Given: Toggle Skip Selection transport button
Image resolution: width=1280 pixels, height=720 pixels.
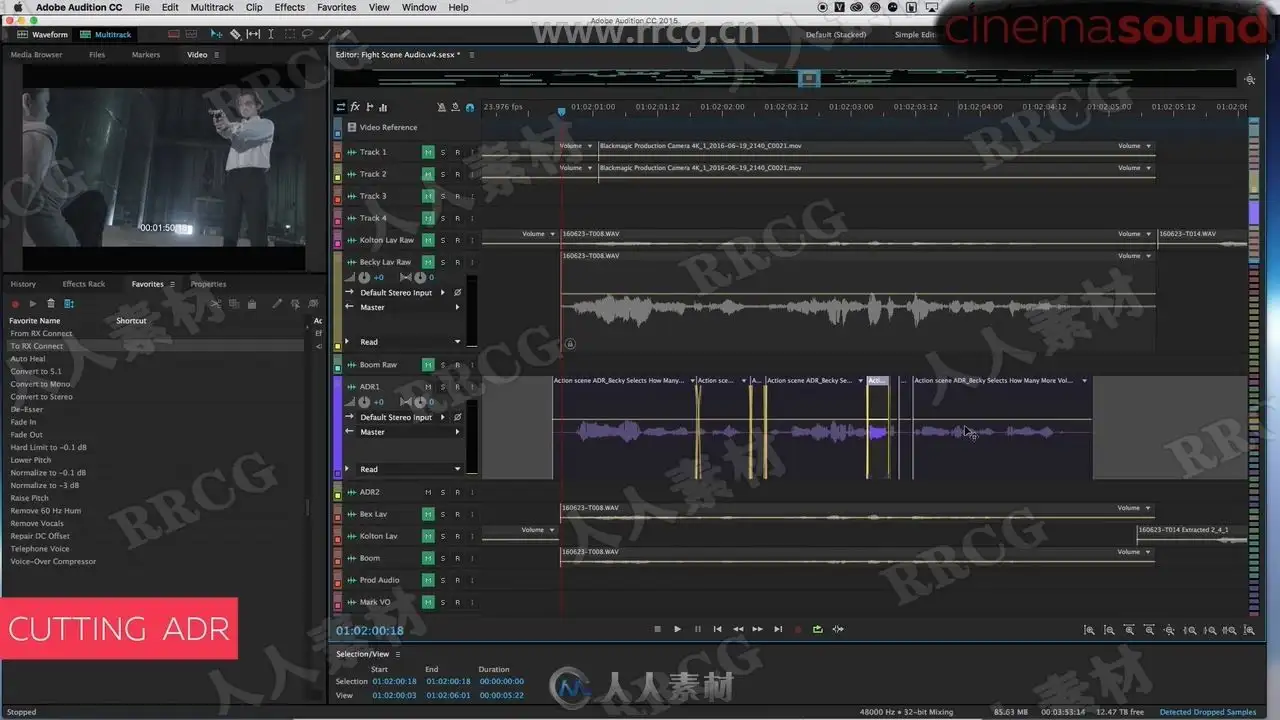Looking at the screenshot, I should [x=838, y=629].
